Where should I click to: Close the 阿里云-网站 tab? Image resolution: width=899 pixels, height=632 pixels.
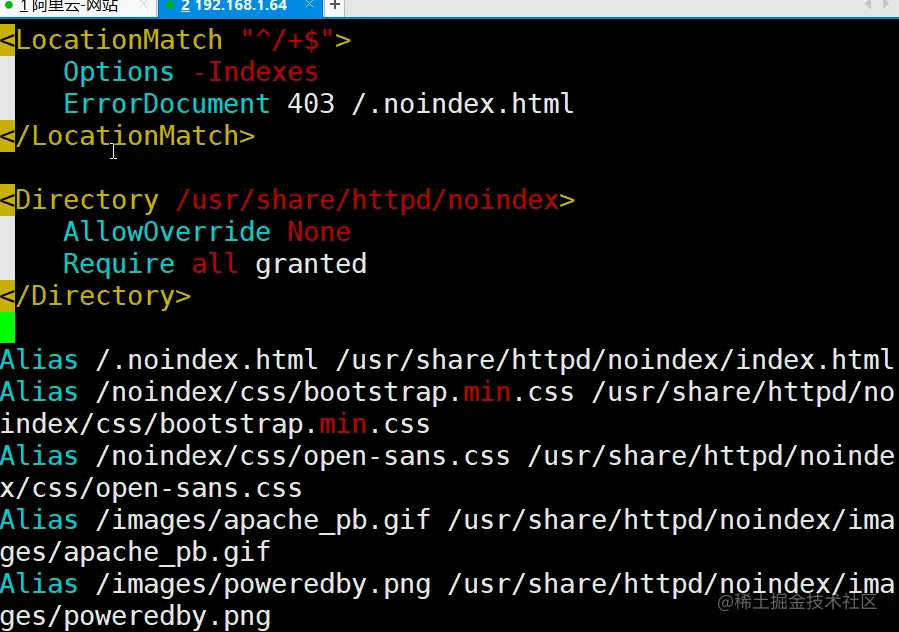tap(143, 5)
